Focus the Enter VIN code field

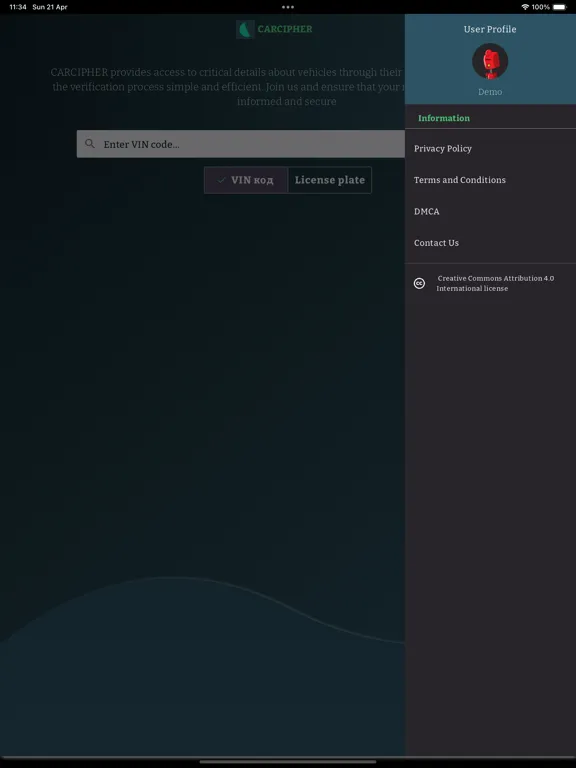pos(241,144)
